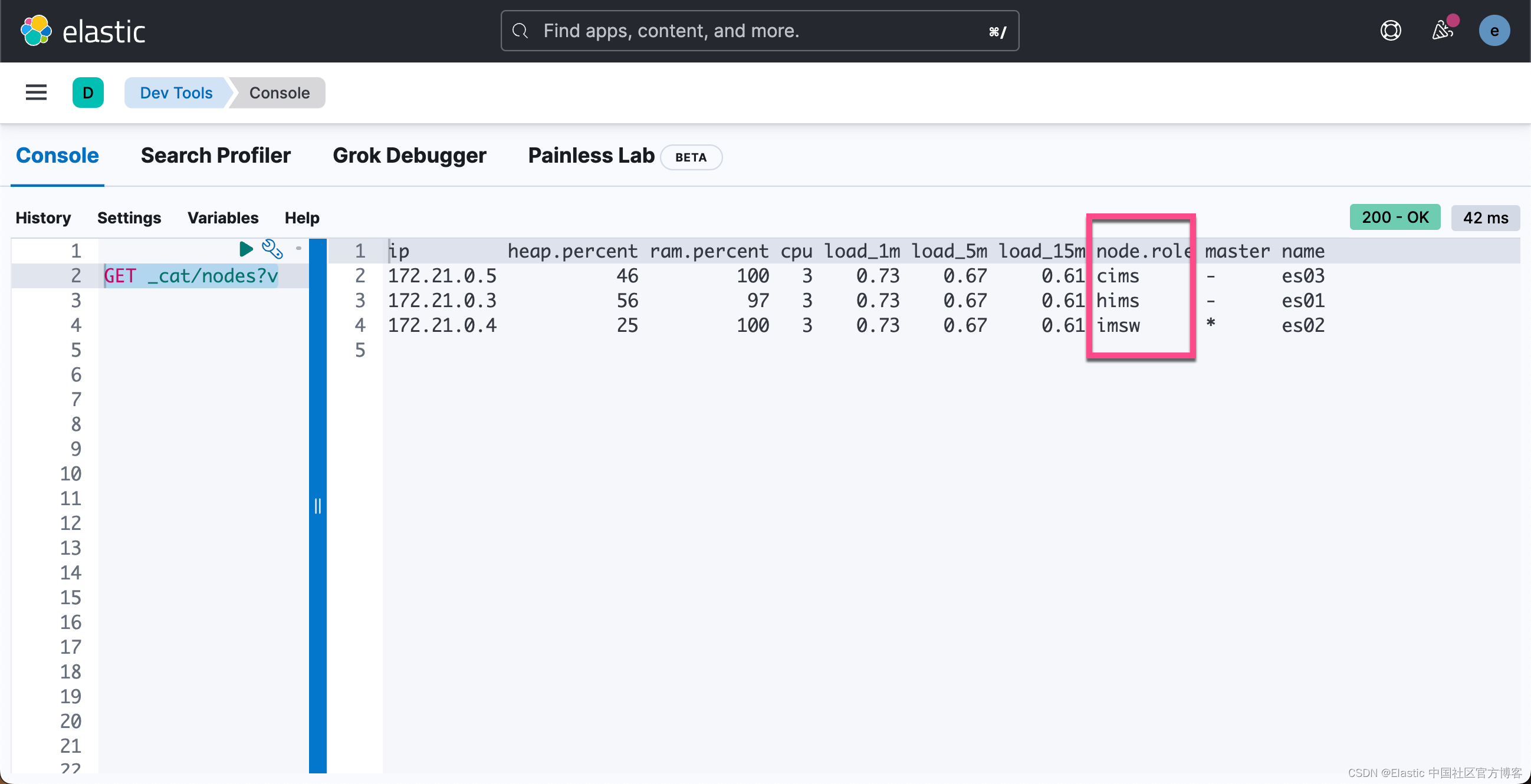Open Console Settings
This screenshot has height=784, width=1531.
tap(129, 218)
